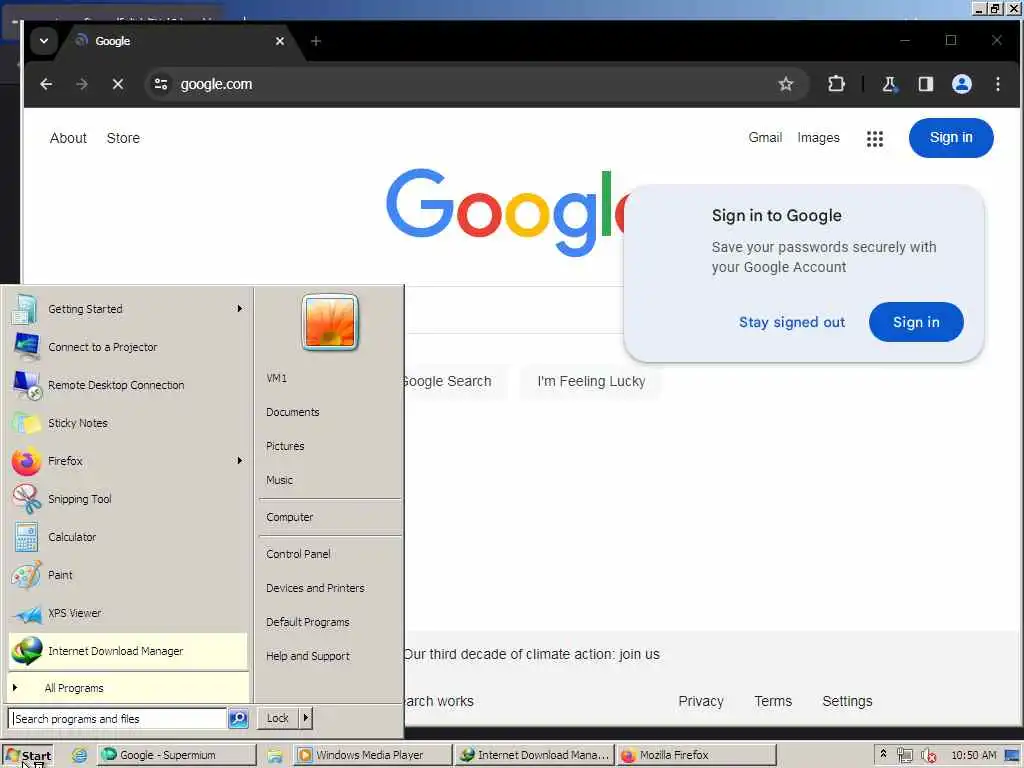
Task: Click the I'm Feeling Lucky button
Action: tap(591, 381)
